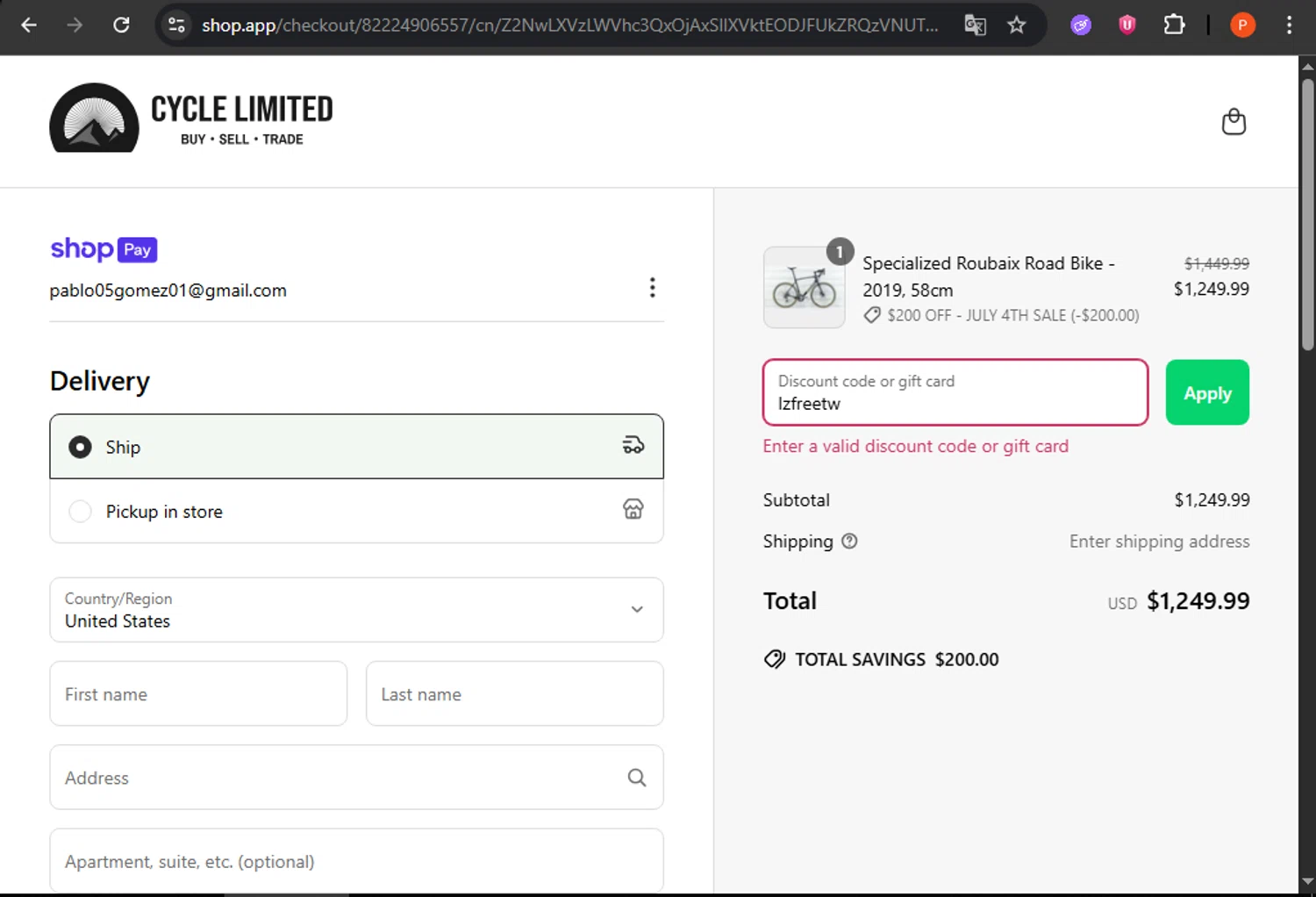Reload the checkout page
This screenshot has height=897, width=1316.
[x=121, y=25]
